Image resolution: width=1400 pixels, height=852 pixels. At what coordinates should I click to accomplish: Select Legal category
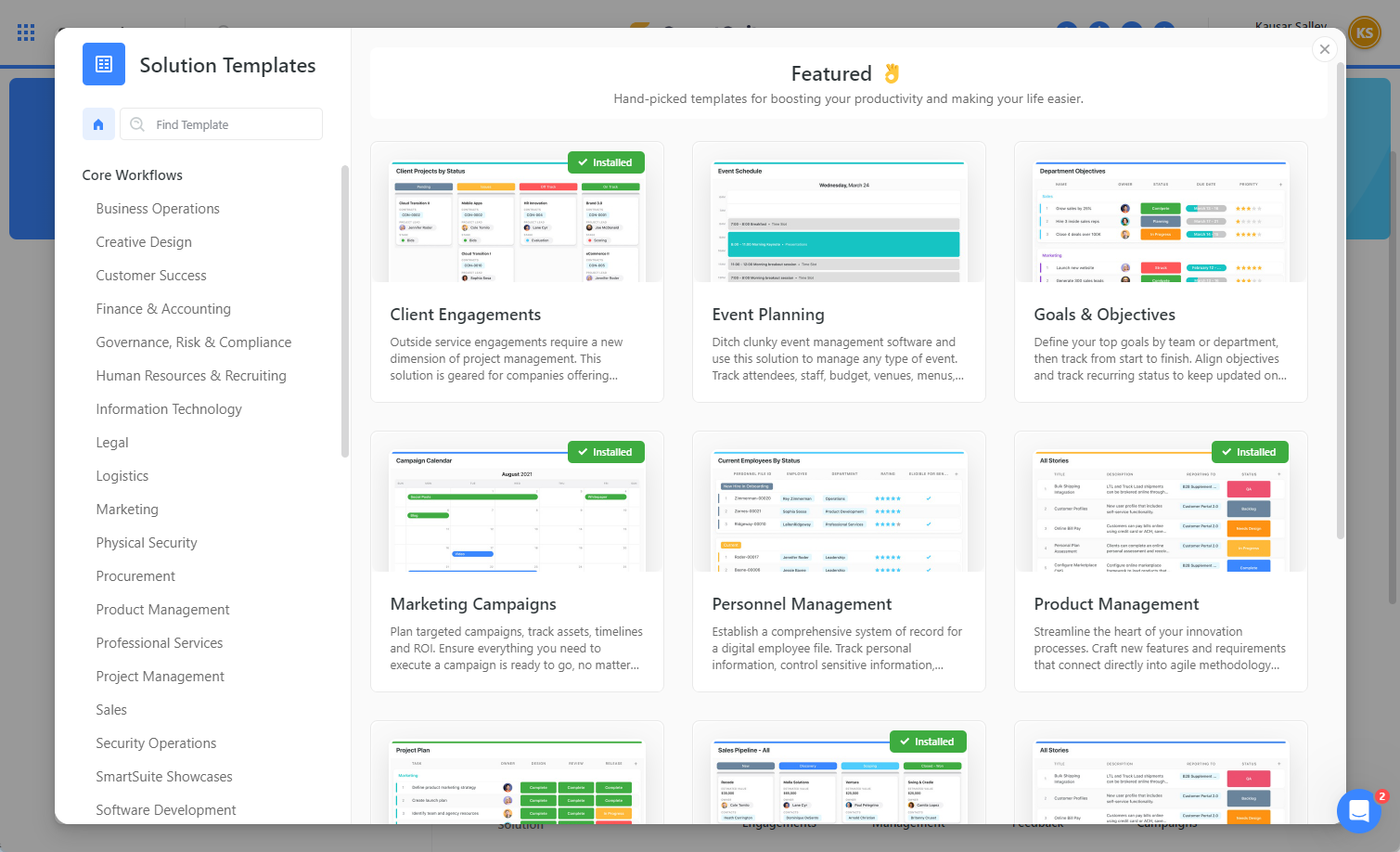coord(112,443)
